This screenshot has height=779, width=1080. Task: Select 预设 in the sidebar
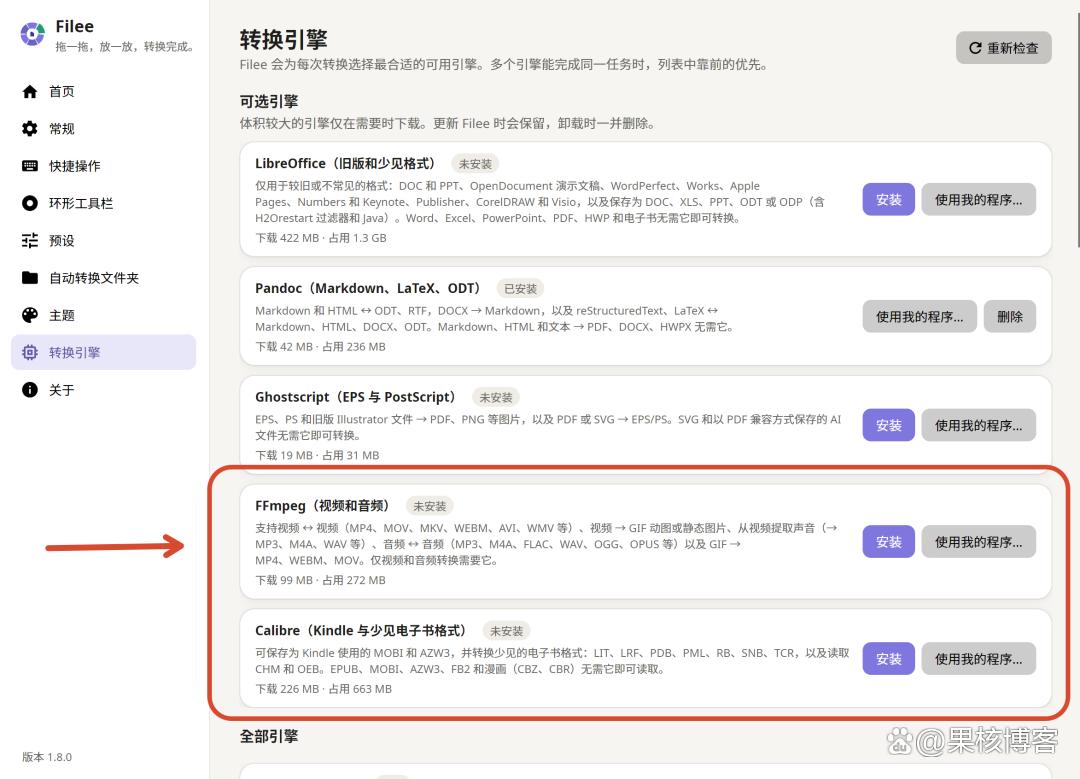(x=103, y=240)
